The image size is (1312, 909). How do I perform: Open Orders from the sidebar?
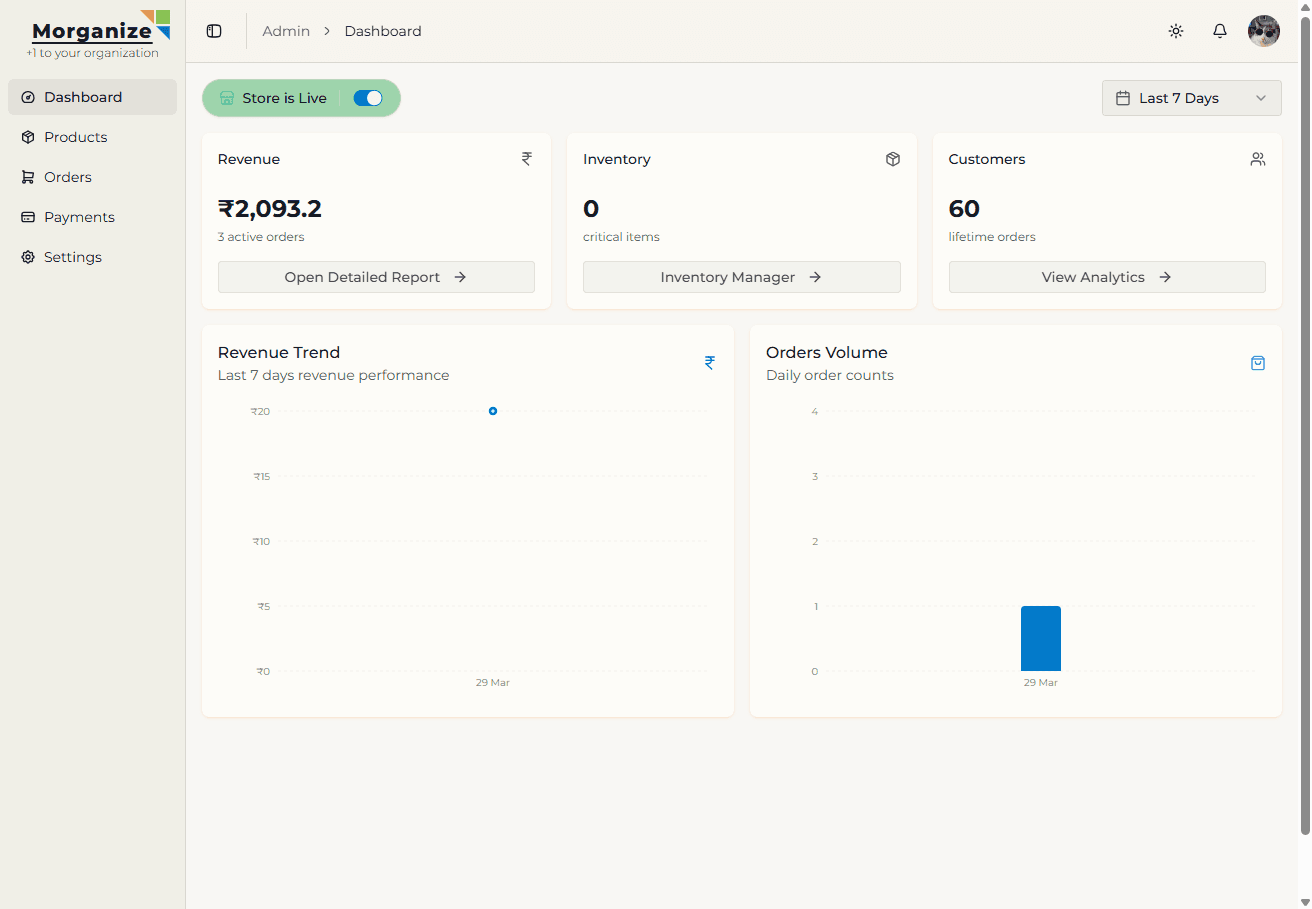pyautogui.click(x=68, y=177)
